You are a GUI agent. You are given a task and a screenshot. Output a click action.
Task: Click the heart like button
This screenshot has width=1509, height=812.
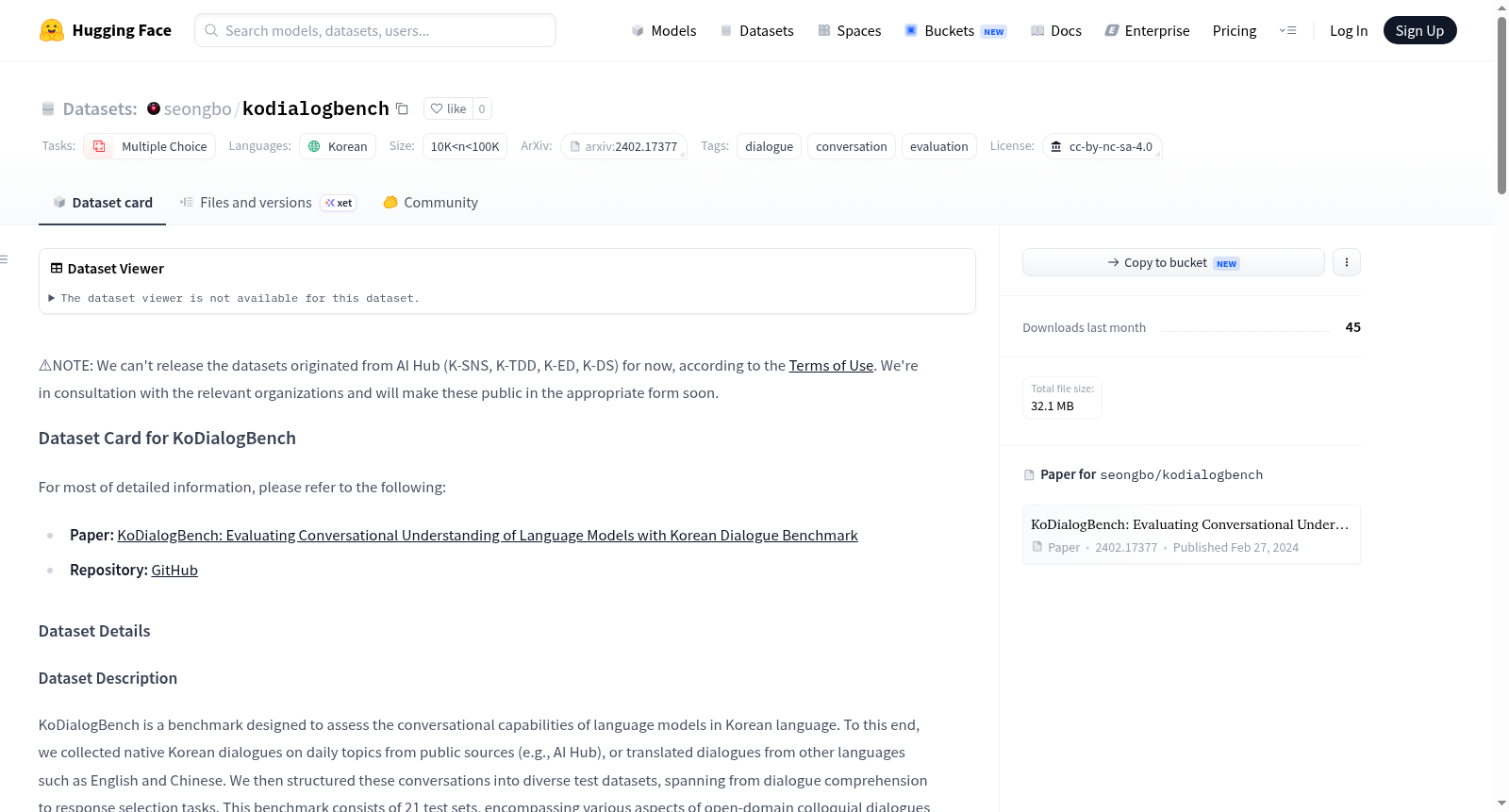pos(448,108)
